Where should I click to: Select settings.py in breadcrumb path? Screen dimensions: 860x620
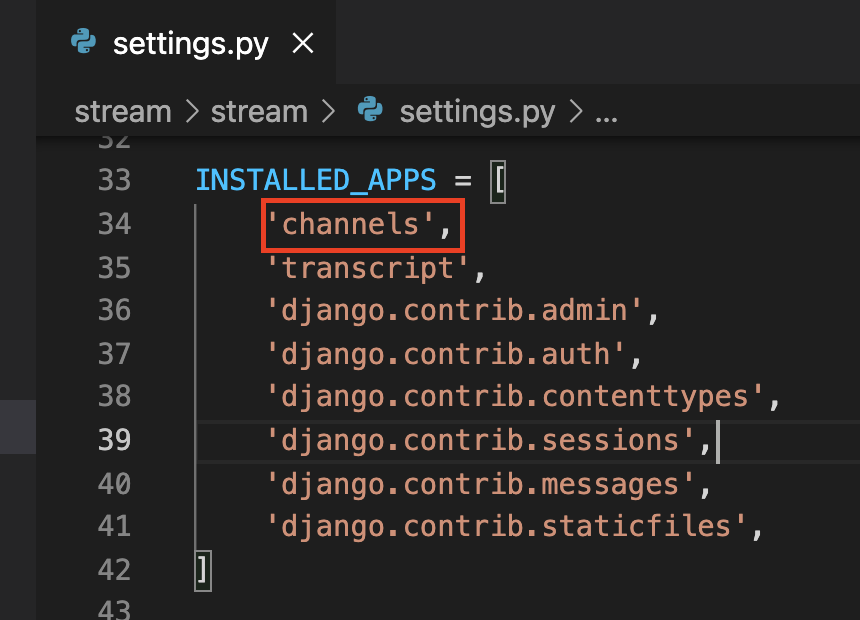[x=477, y=113]
